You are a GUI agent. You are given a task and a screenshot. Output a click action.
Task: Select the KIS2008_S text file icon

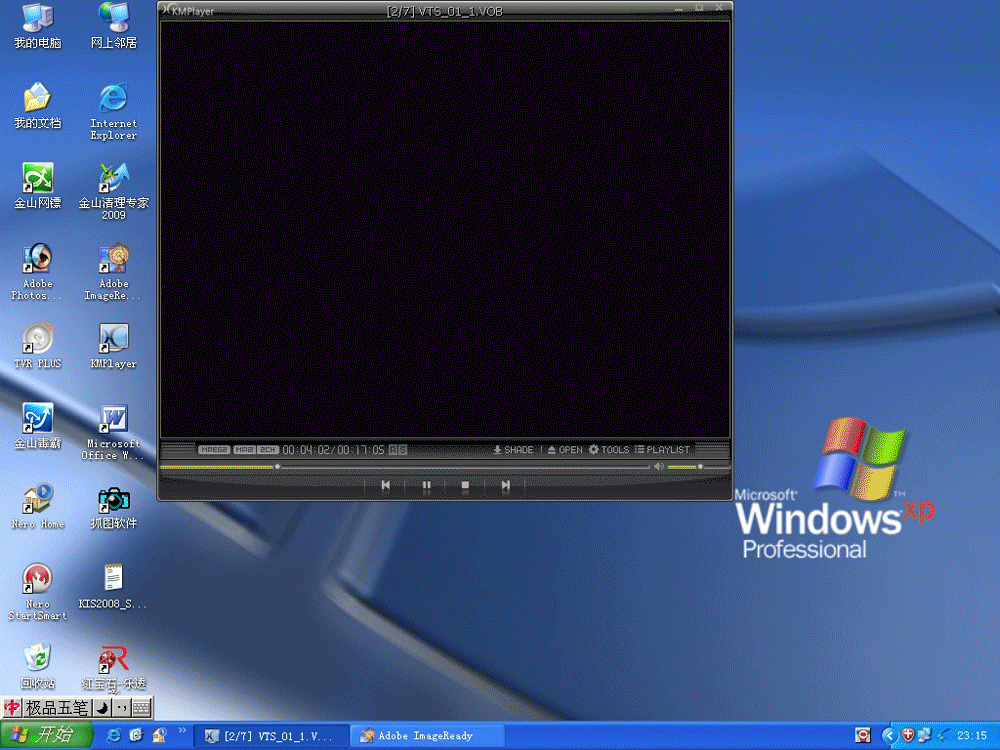pyautogui.click(x=114, y=586)
